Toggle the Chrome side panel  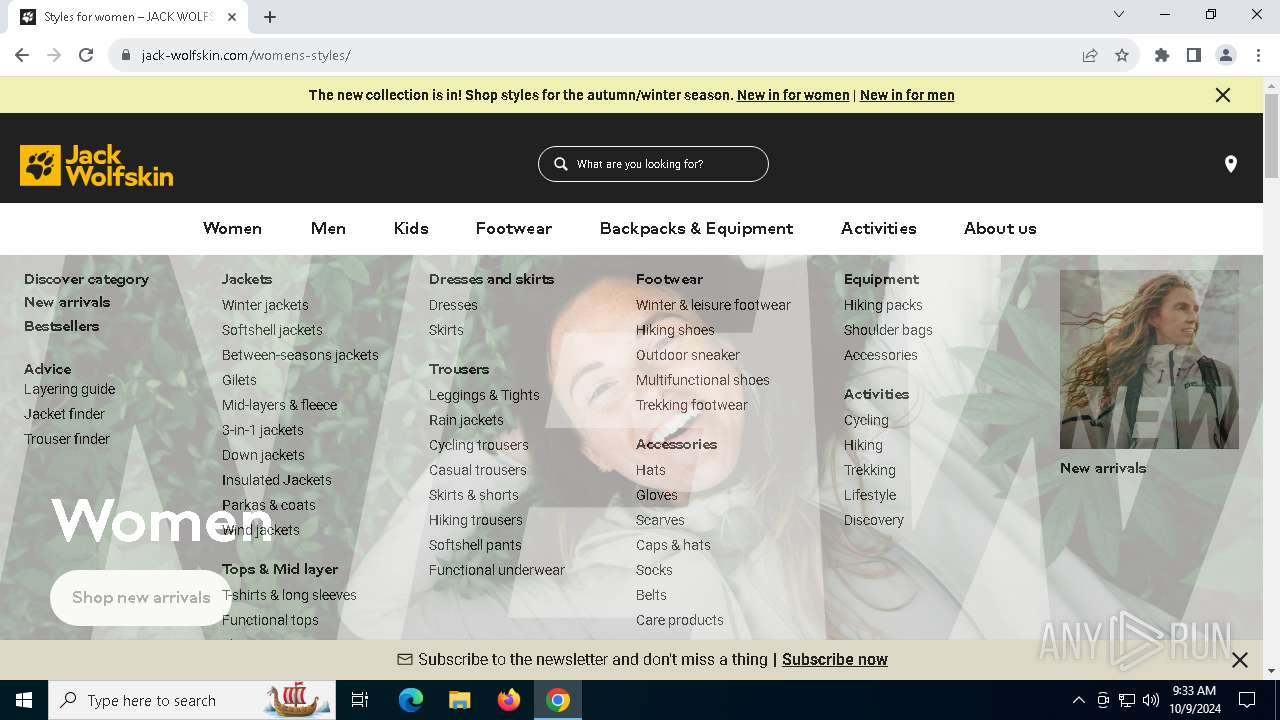click(1194, 55)
